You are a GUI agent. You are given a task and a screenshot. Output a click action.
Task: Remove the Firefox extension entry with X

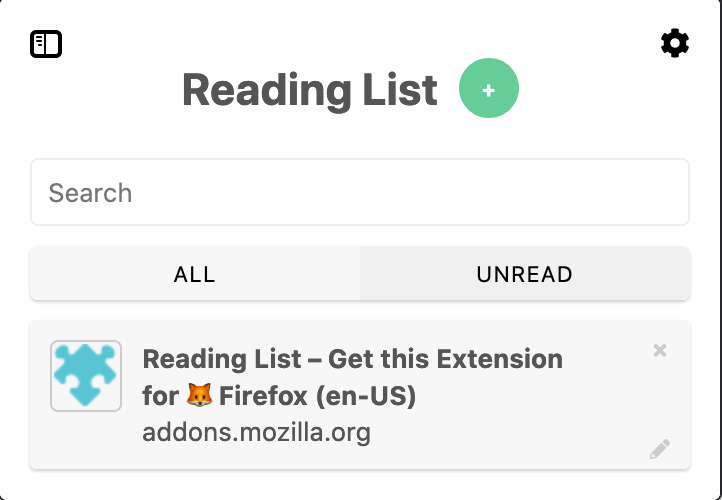point(660,350)
